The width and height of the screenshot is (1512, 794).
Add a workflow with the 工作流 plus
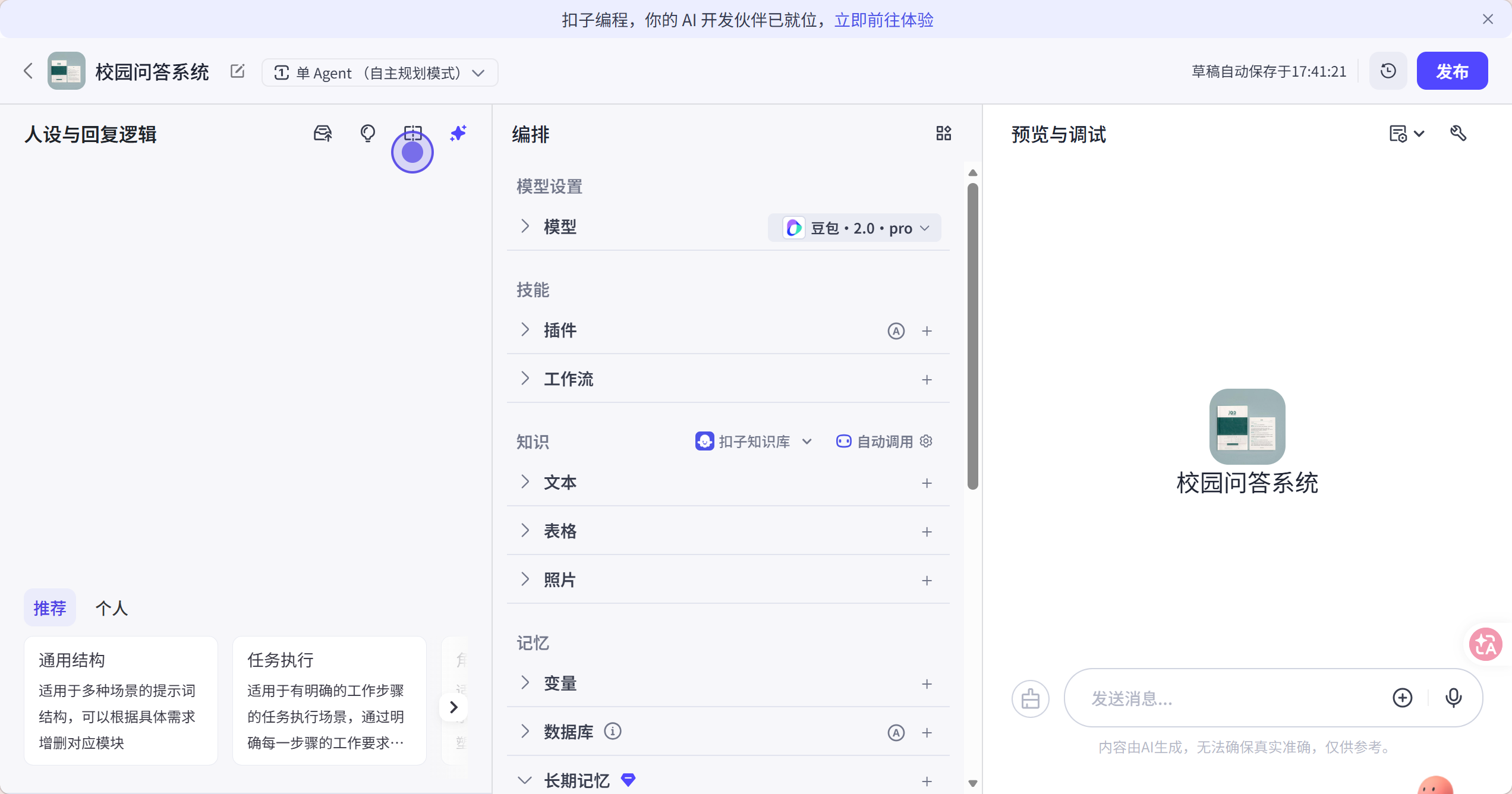click(927, 380)
